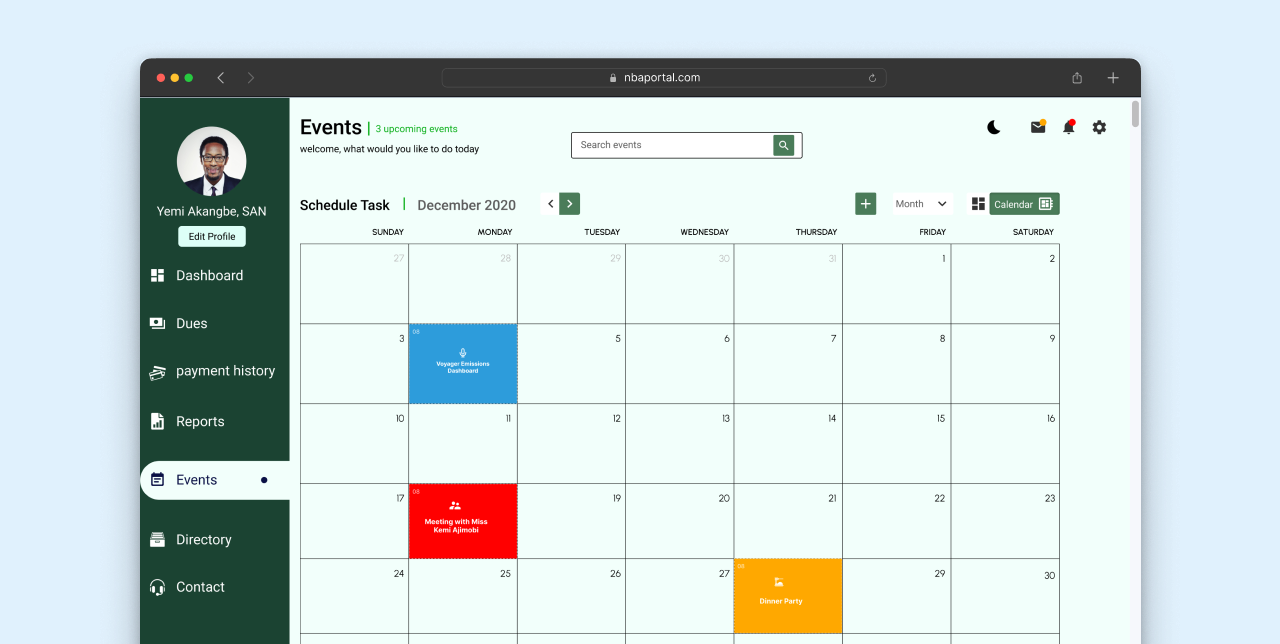
Task: Click the browser share icon
Action: (1077, 78)
